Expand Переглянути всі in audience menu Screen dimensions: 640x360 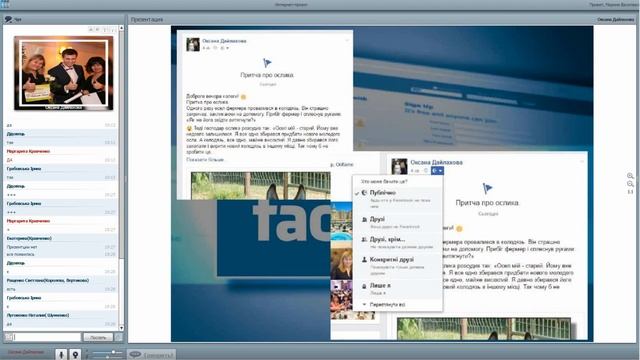[387, 305]
